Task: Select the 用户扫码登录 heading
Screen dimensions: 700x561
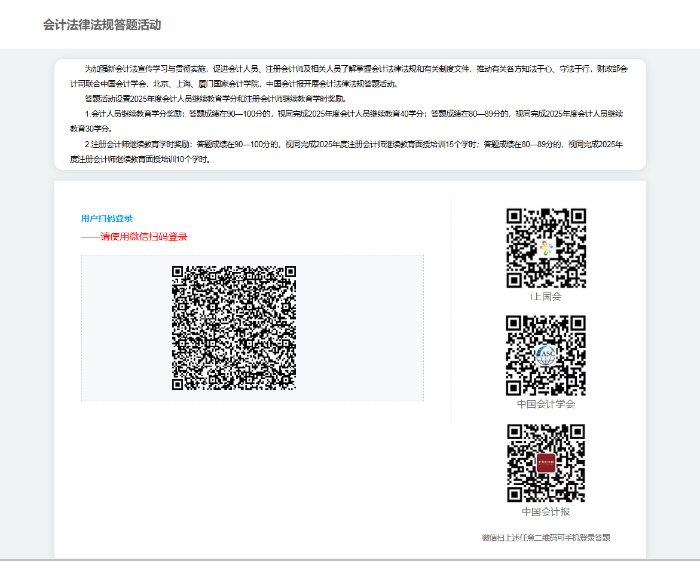Action: pos(107,218)
